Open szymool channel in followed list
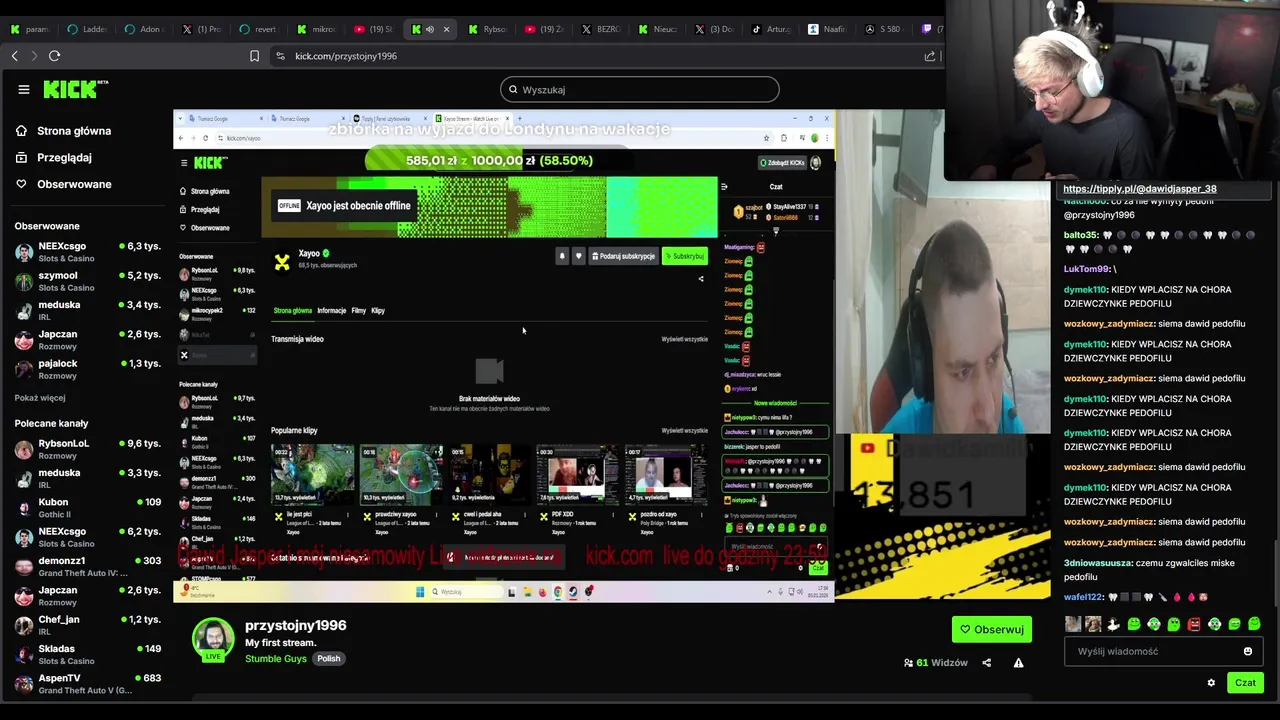This screenshot has height=720, width=1280. (x=87, y=281)
